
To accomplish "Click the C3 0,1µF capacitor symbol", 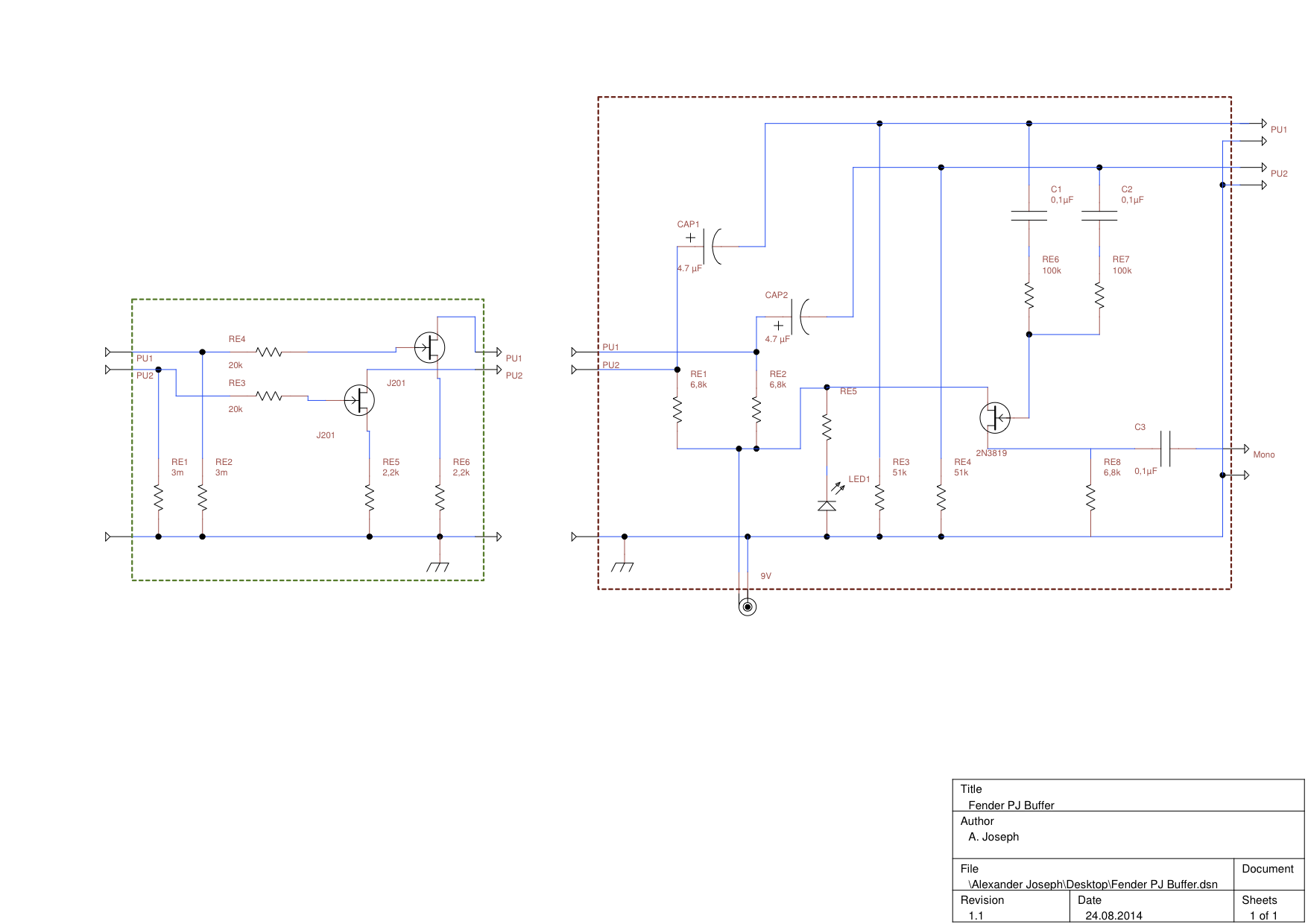I will tap(1166, 449).
